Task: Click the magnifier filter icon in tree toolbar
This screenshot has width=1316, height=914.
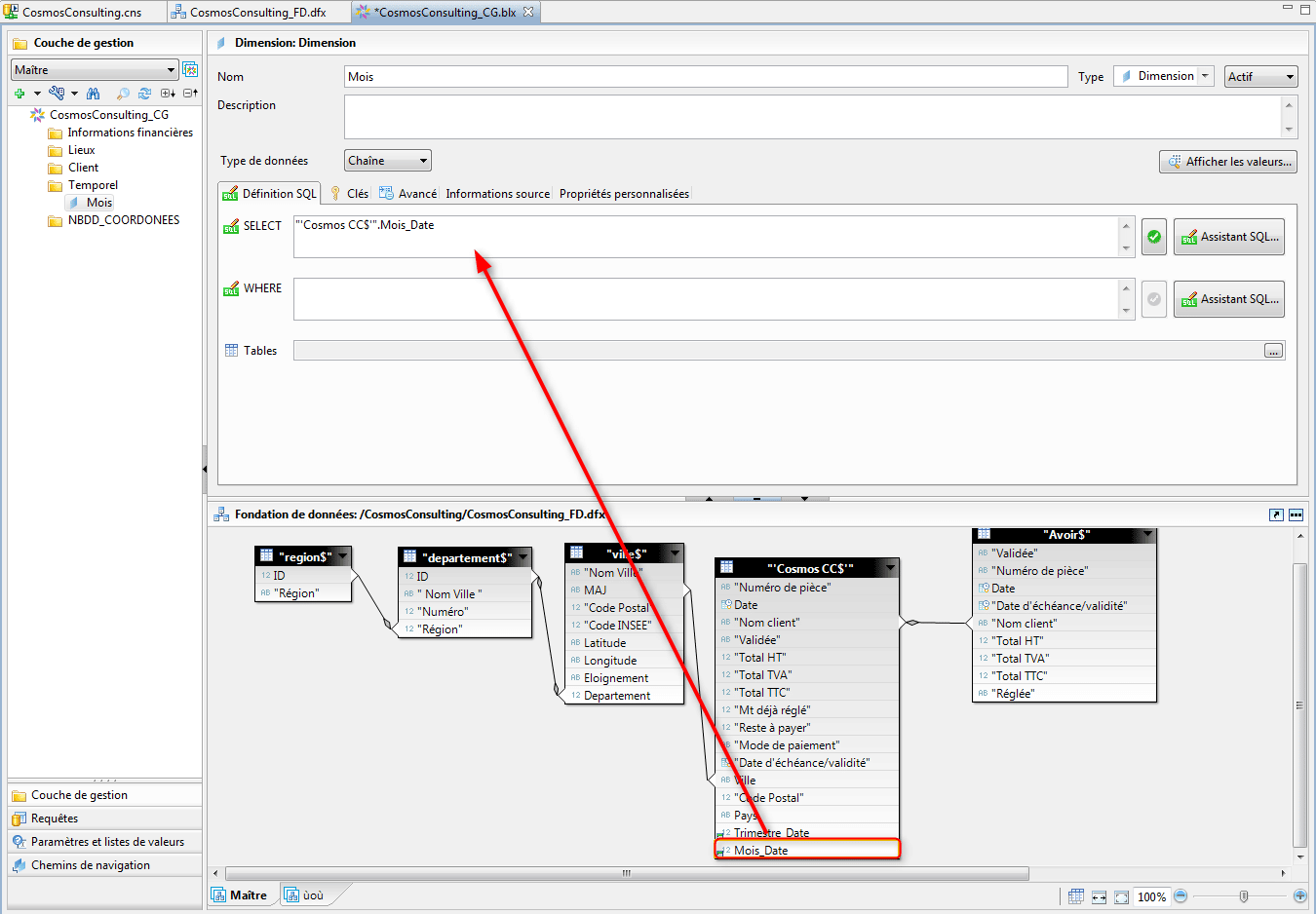Action: tap(123, 94)
